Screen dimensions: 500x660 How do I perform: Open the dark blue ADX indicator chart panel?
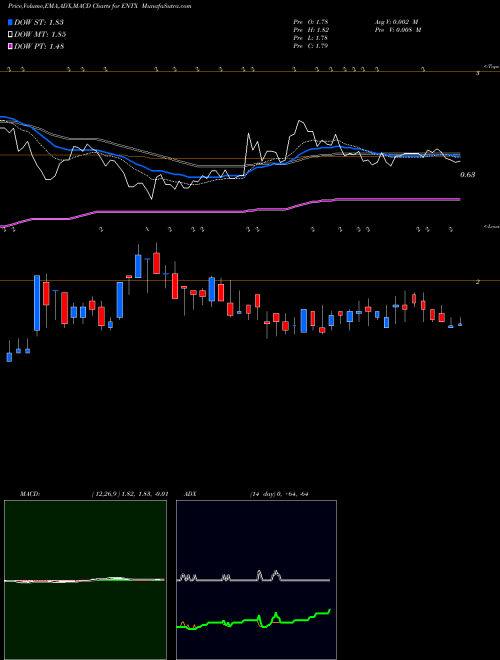pyautogui.click(x=256, y=580)
